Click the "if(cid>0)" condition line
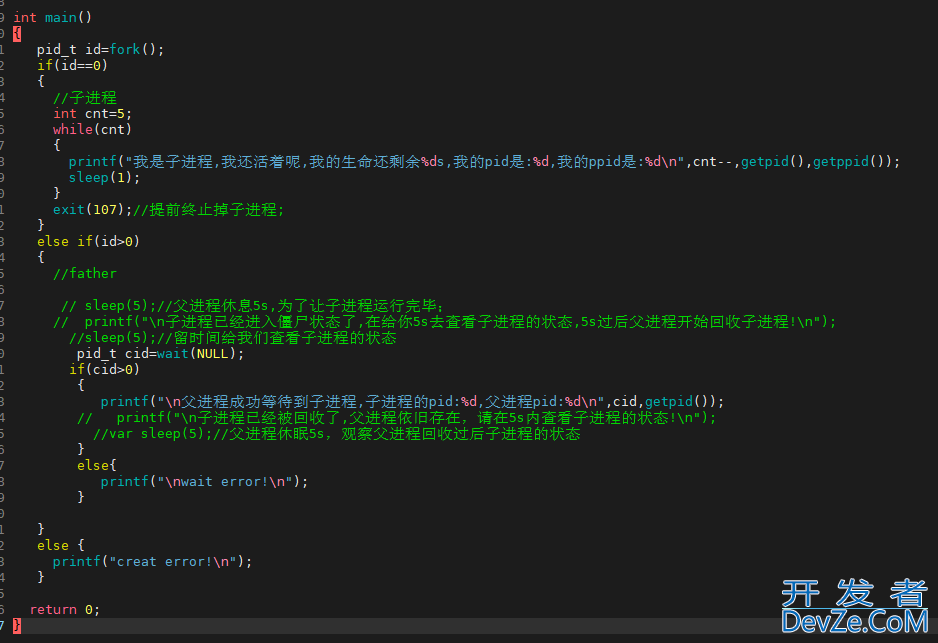 [x=104, y=370]
